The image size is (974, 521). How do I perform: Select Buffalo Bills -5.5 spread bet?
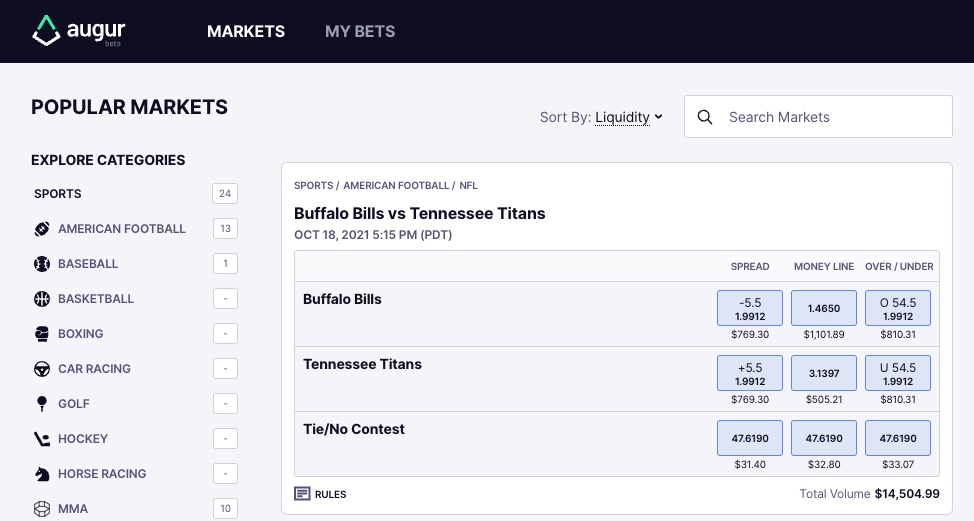tap(750, 308)
